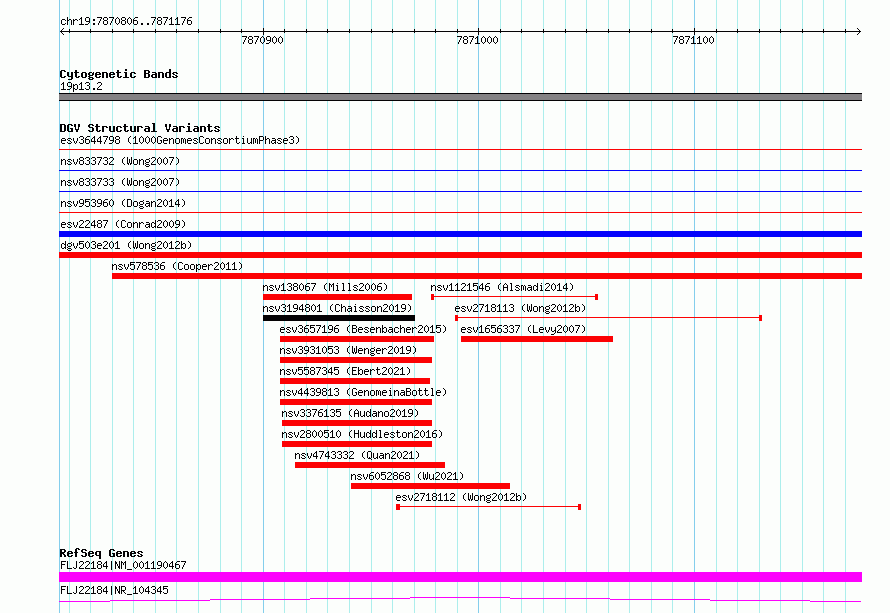Select nsv953960 (Dogan2014) variant label
The image size is (890, 613).
pyautogui.click(x=123, y=203)
